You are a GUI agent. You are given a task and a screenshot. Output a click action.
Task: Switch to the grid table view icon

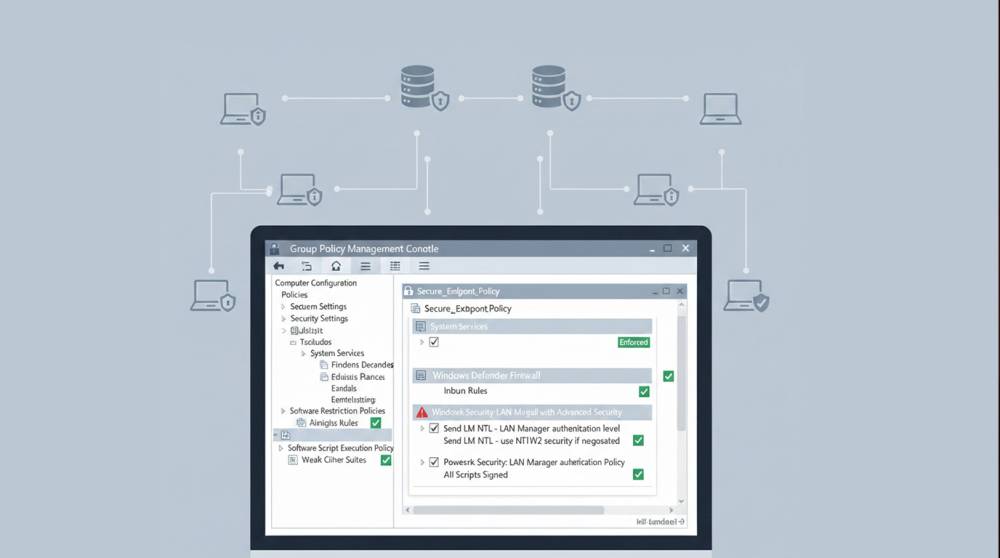395,266
